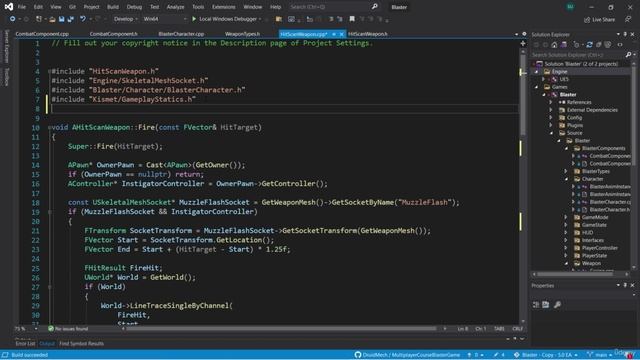Start the Local Windows Debugger play icon
This screenshot has width=640, height=360.
pyautogui.click(x=194, y=19)
